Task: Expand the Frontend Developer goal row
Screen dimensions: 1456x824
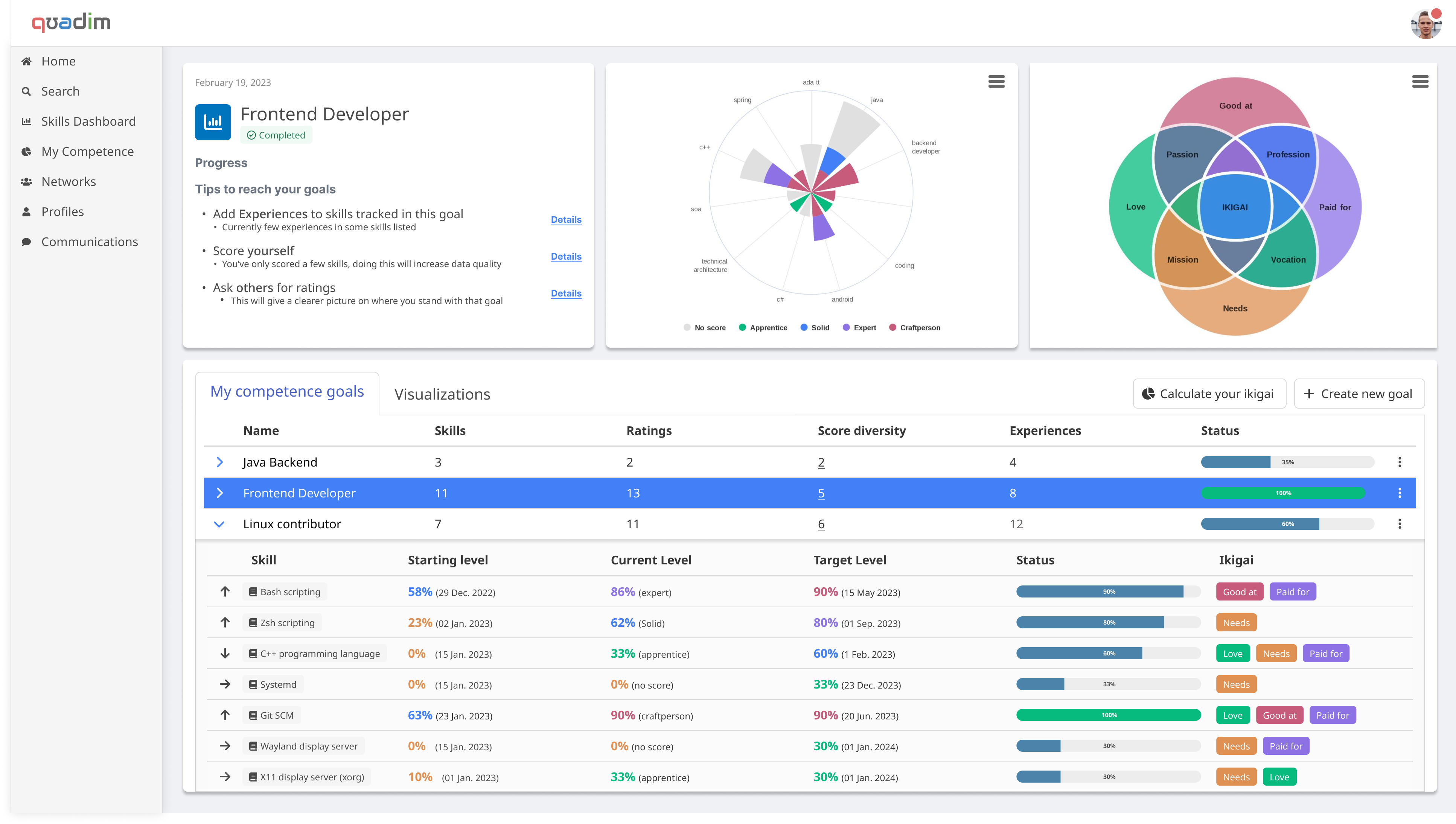Action: coord(220,494)
